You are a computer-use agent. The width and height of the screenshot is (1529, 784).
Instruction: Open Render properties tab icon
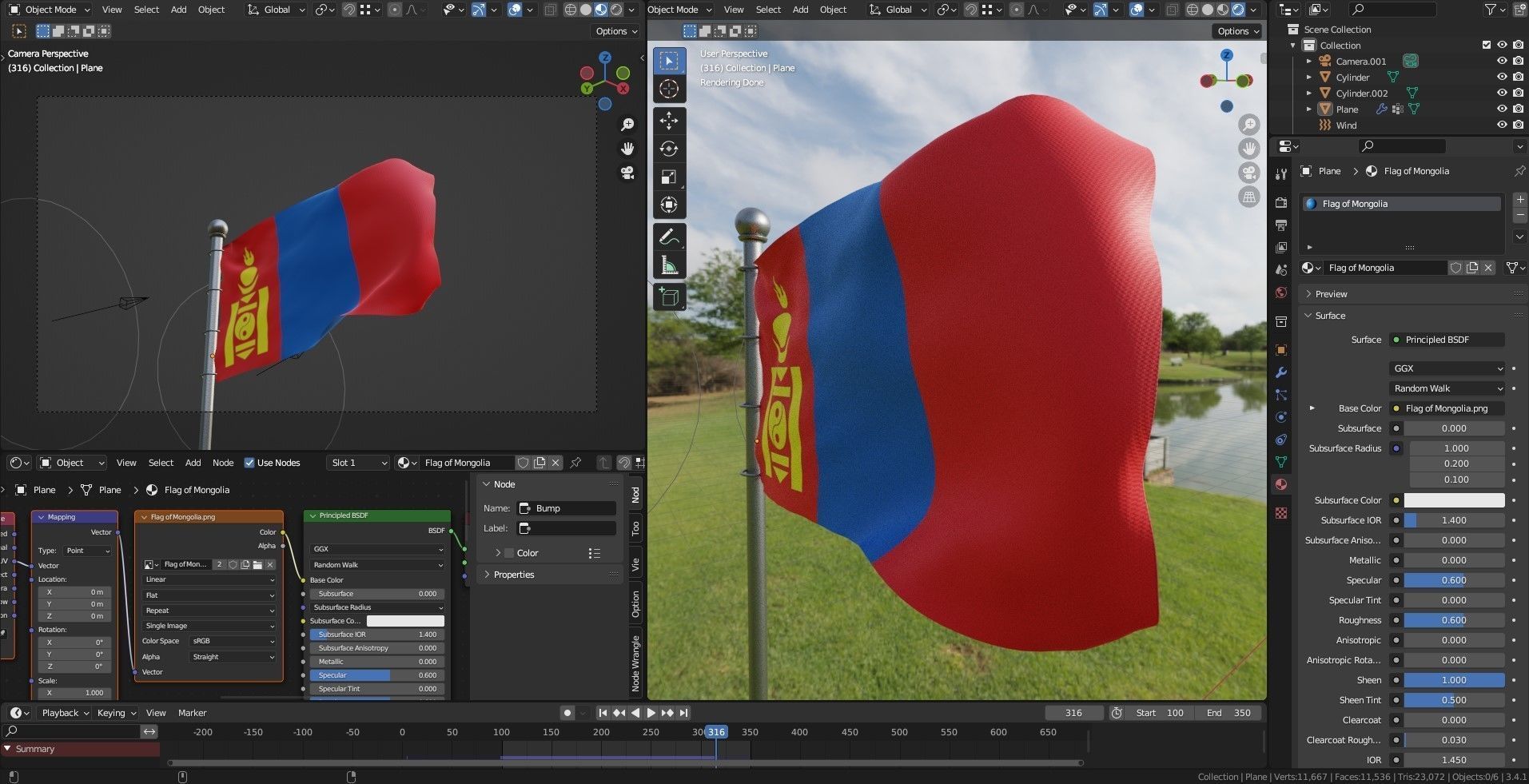tap(1281, 203)
